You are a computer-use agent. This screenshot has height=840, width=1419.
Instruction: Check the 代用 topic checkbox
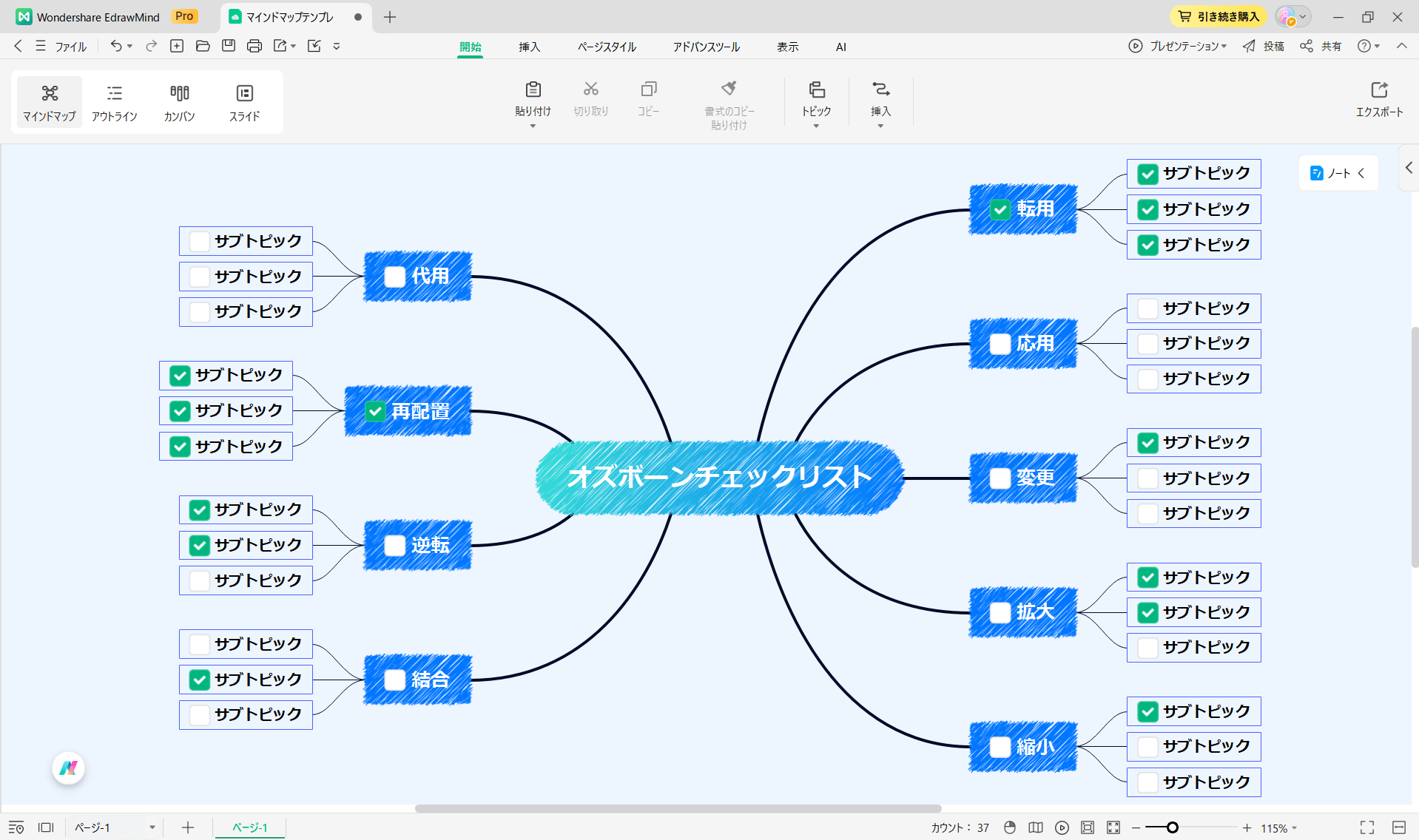[395, 277]
